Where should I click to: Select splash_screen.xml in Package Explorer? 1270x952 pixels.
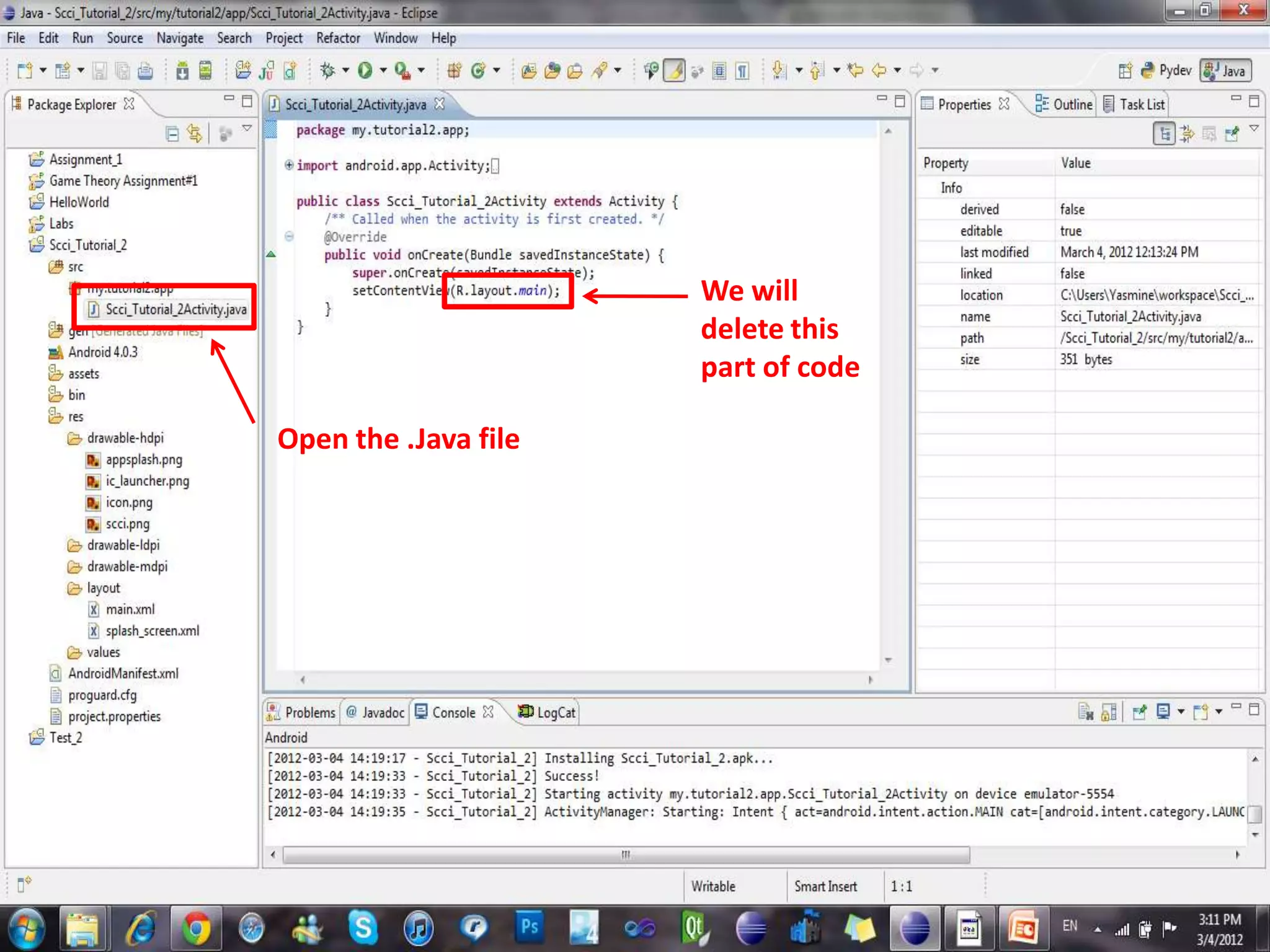click(143, 630)
